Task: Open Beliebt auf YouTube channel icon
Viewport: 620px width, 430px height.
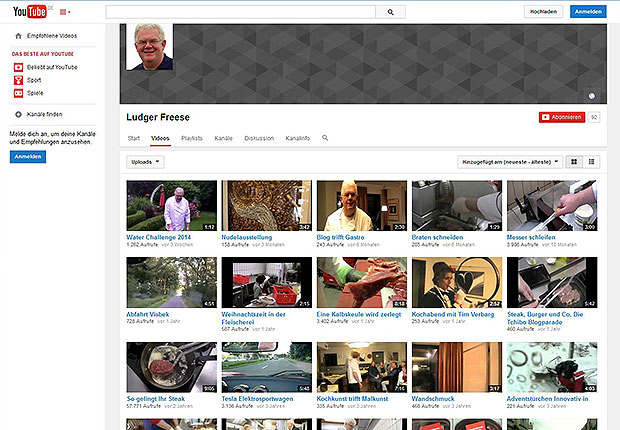Action: click(x=17, y=66)
